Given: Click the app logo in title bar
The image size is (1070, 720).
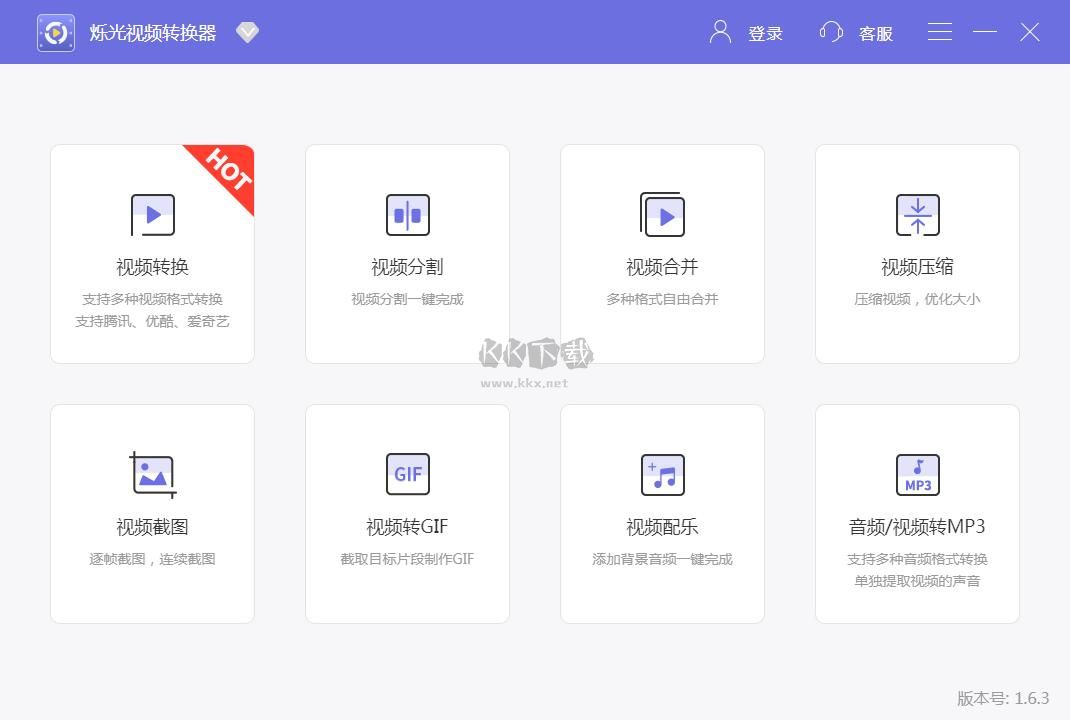Looking at the screenshot, I should pos(56,33).
